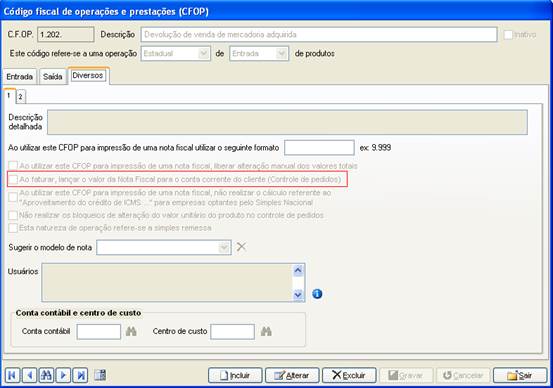The height and width of the screenshot is (388, 553).
Task: Click 'Conta contábil e centro de custo' heading
Action: (78, 313)
